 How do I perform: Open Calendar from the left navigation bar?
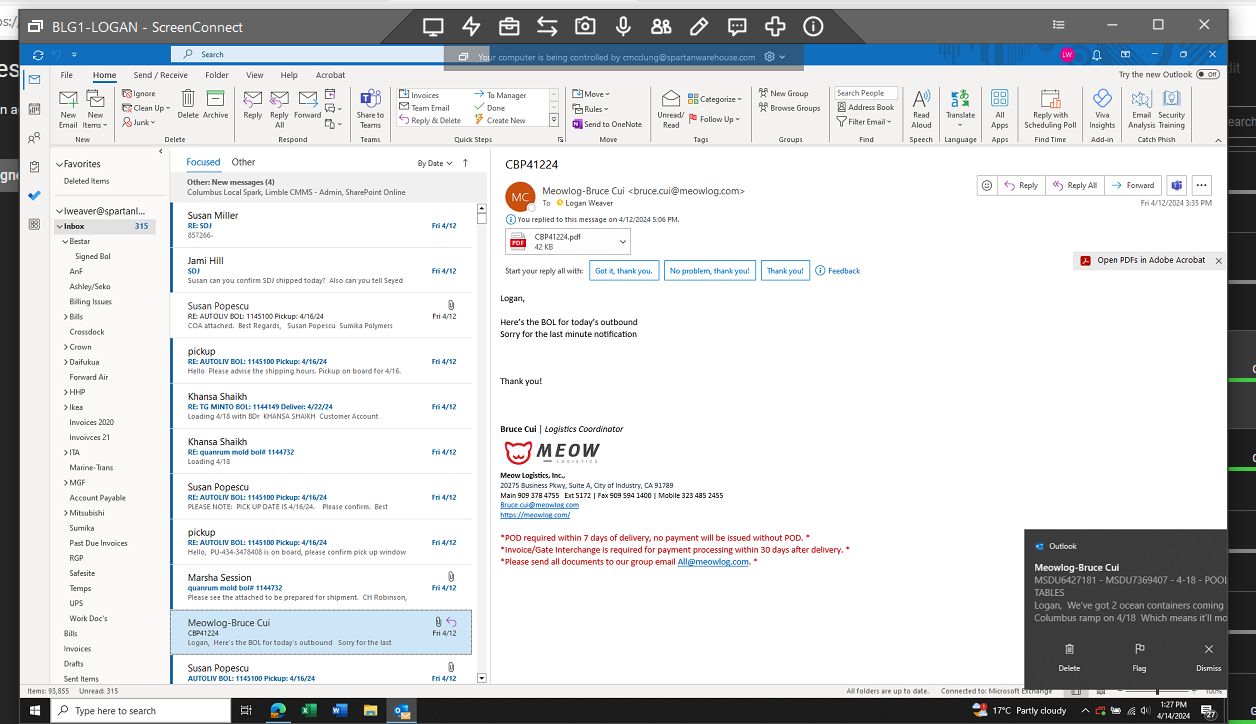pyautogui.click(x=35, y=109)
